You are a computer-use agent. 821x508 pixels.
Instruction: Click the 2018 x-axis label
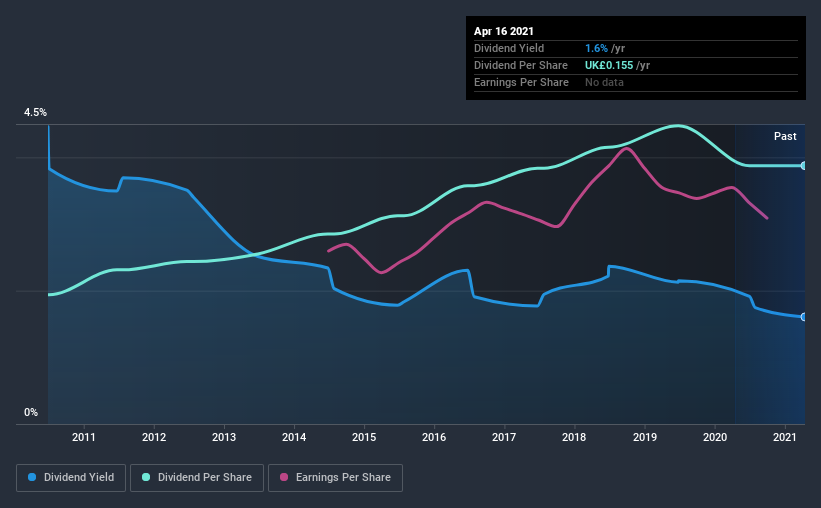[574, 437]
